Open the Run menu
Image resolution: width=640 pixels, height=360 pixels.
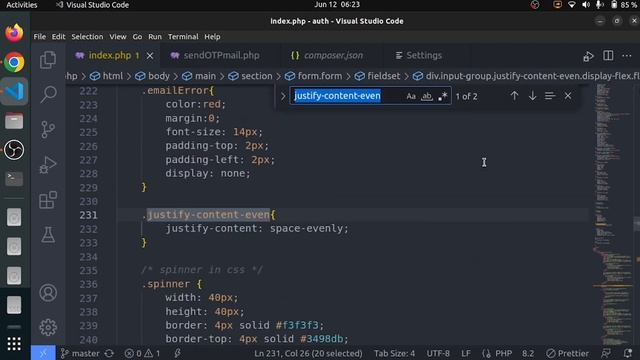click(x=155, y=37)
